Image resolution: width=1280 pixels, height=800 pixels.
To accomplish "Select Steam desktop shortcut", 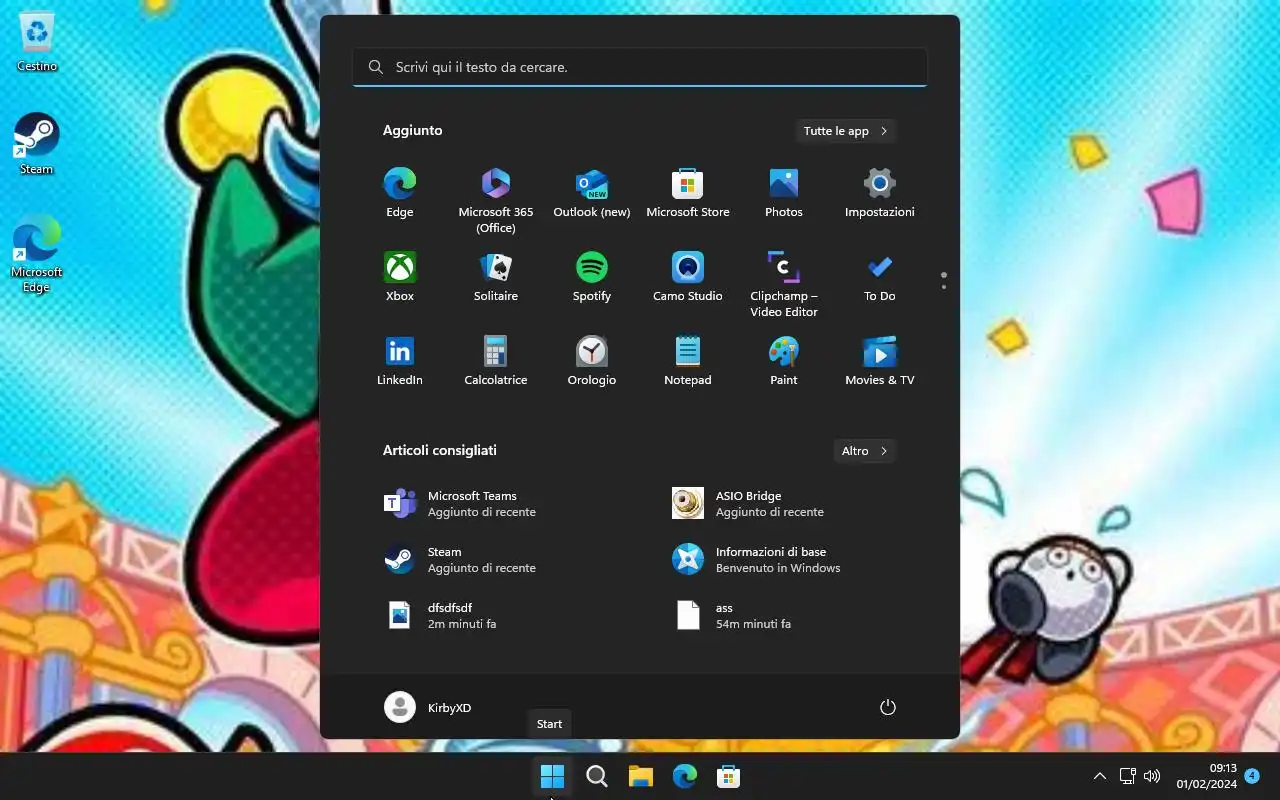I will (37, 144).
